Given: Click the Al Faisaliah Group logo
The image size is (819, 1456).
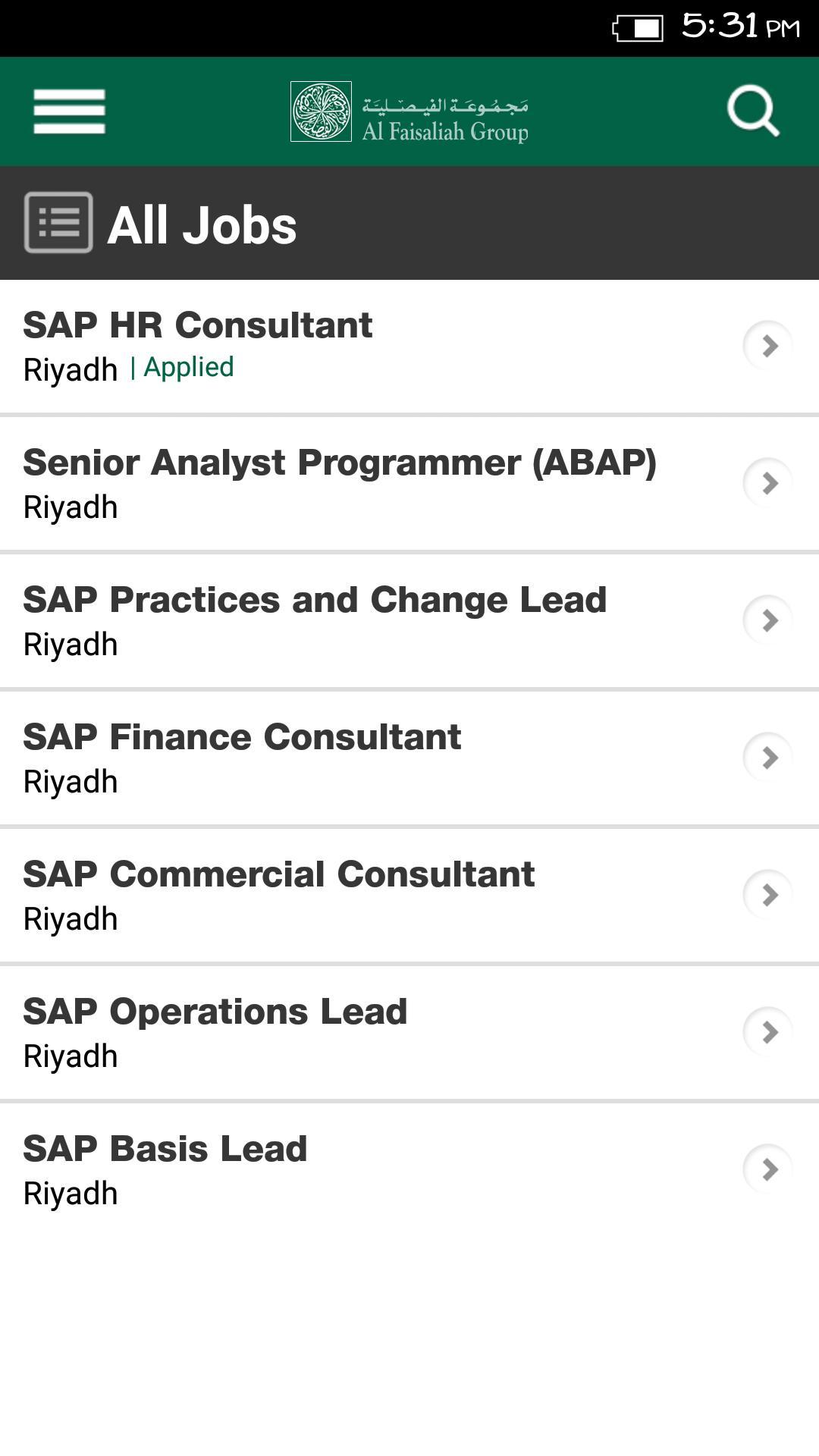Looking at the screenshot, I should coord(409,111).
